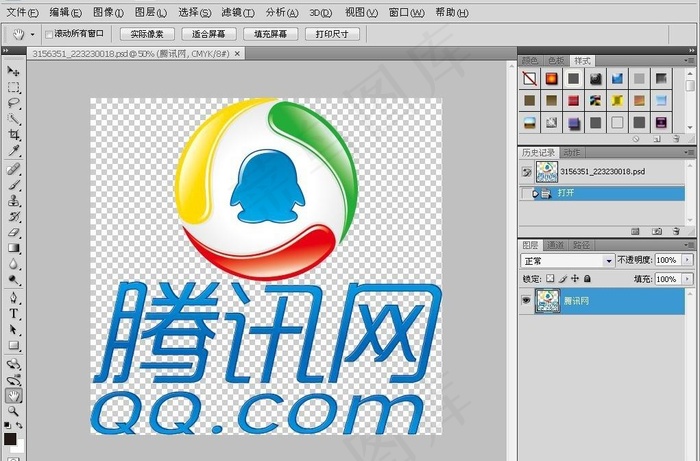700x461 pixels.
Task: Click 填充屏幕 button
Action: pos(270,34)
